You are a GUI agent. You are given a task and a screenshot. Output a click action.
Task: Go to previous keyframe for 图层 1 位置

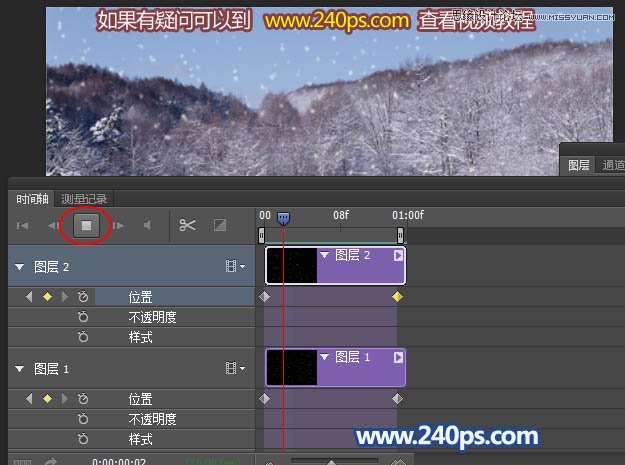[29, 399]
